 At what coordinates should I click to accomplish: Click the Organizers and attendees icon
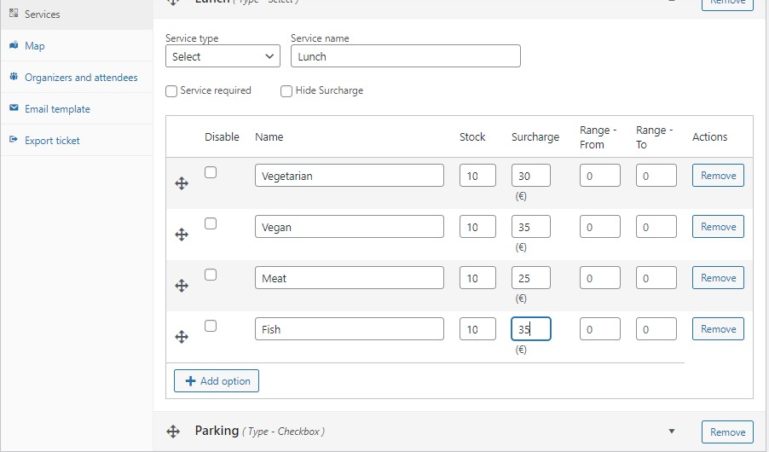click(x=14, y=76)
